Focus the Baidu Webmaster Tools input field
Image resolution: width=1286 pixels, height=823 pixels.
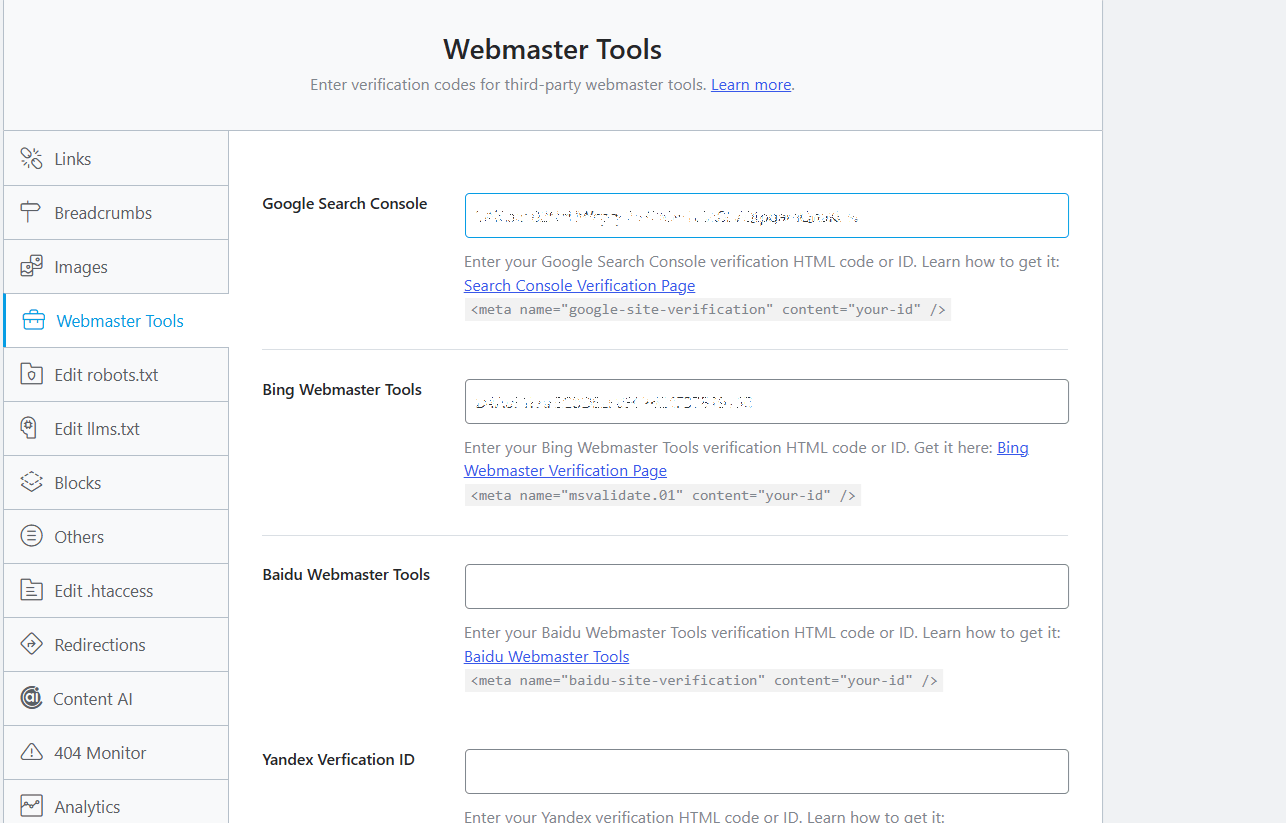point(766,586)
